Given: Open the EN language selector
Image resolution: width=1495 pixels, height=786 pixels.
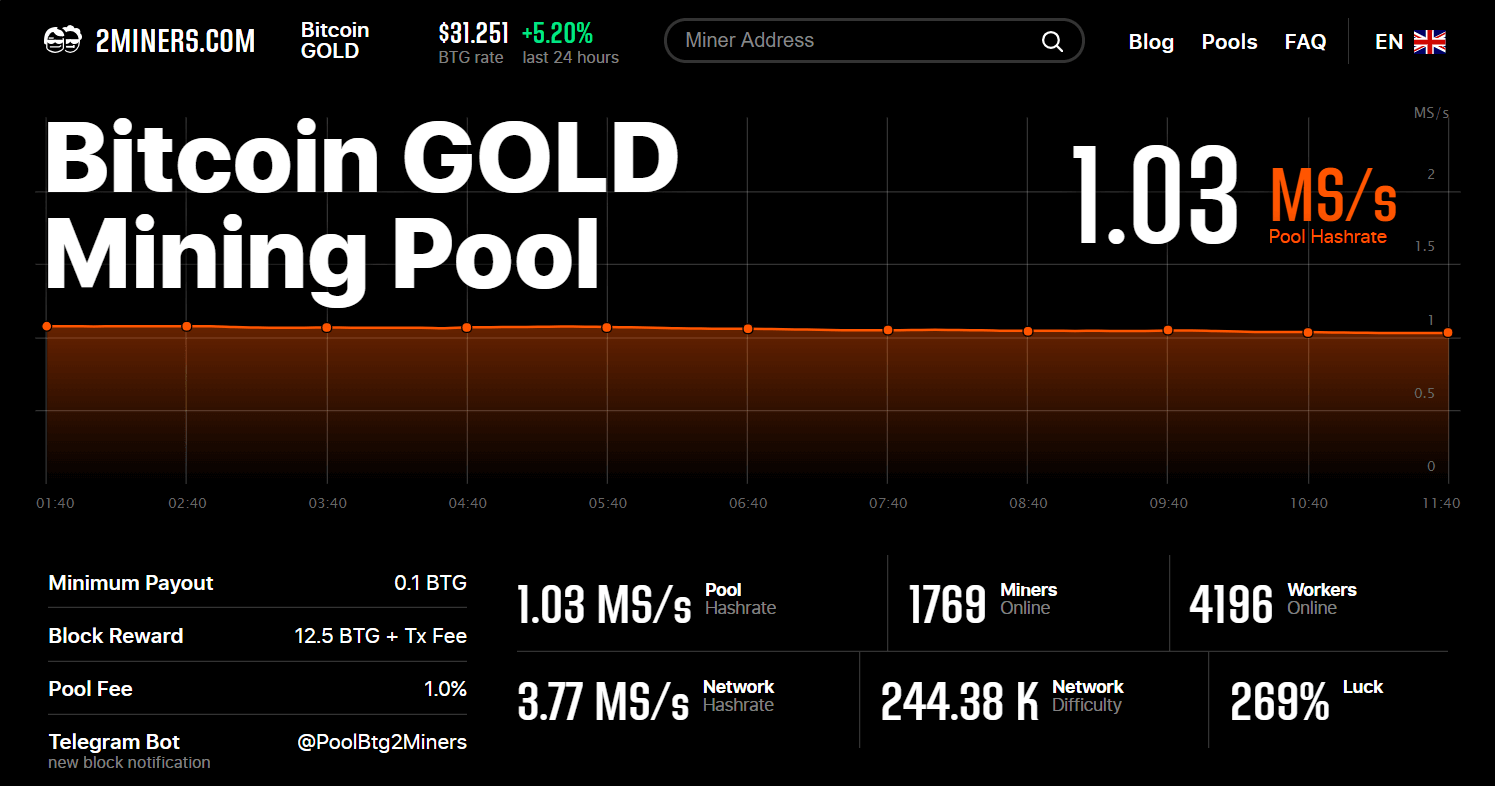Looking at the screenshot, I should [1389, 42].
